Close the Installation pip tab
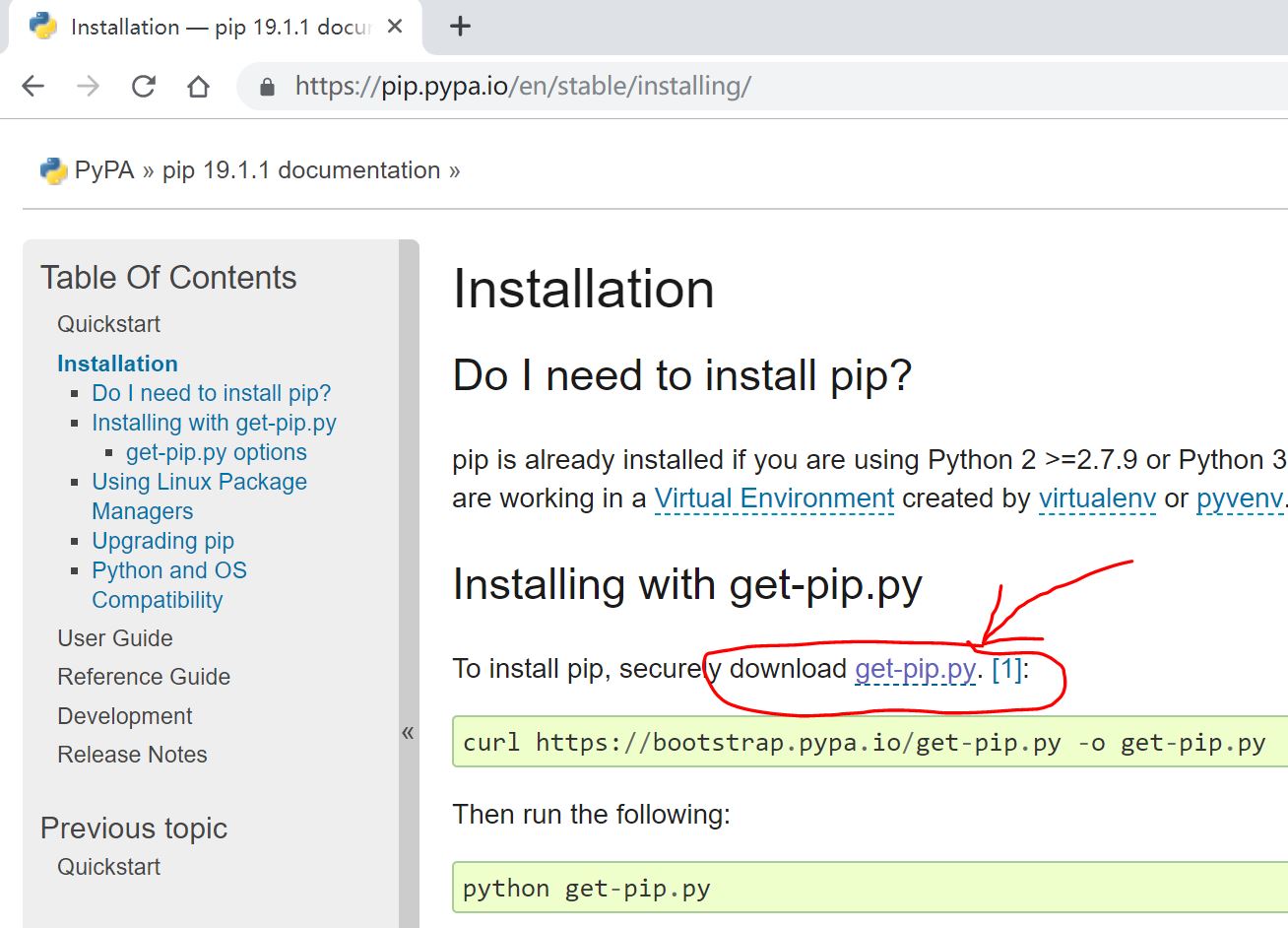This screenshot has width=1288, height=928. click(x=395, y=27)
